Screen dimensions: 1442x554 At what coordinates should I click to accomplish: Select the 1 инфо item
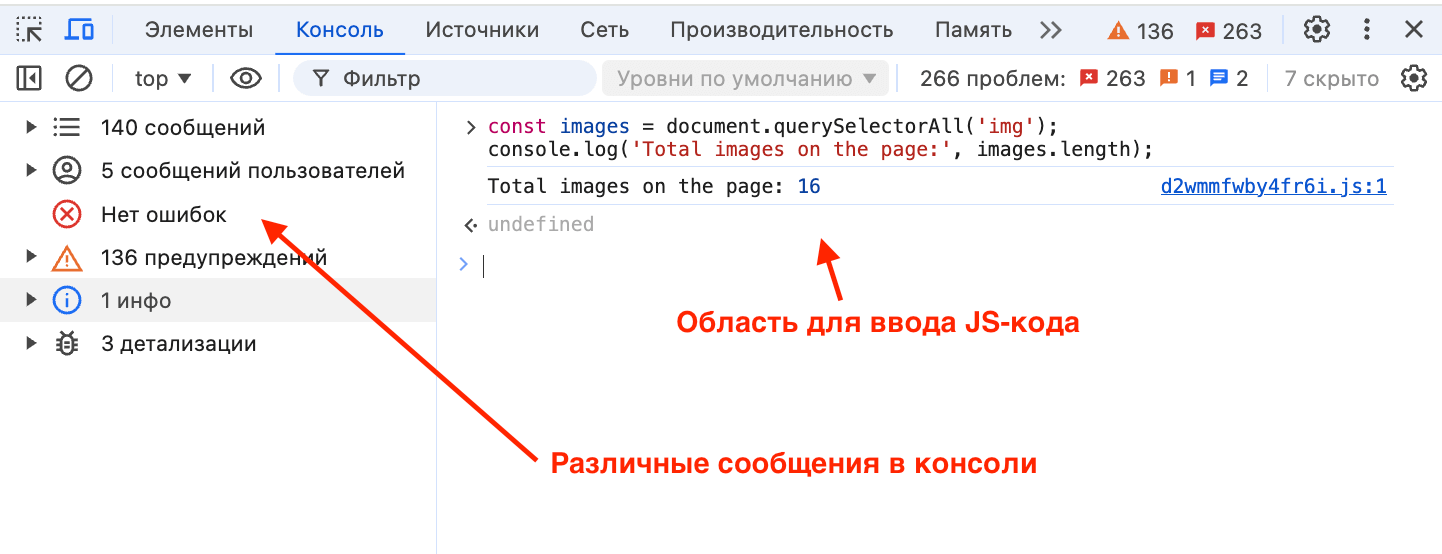coord(136,300)
